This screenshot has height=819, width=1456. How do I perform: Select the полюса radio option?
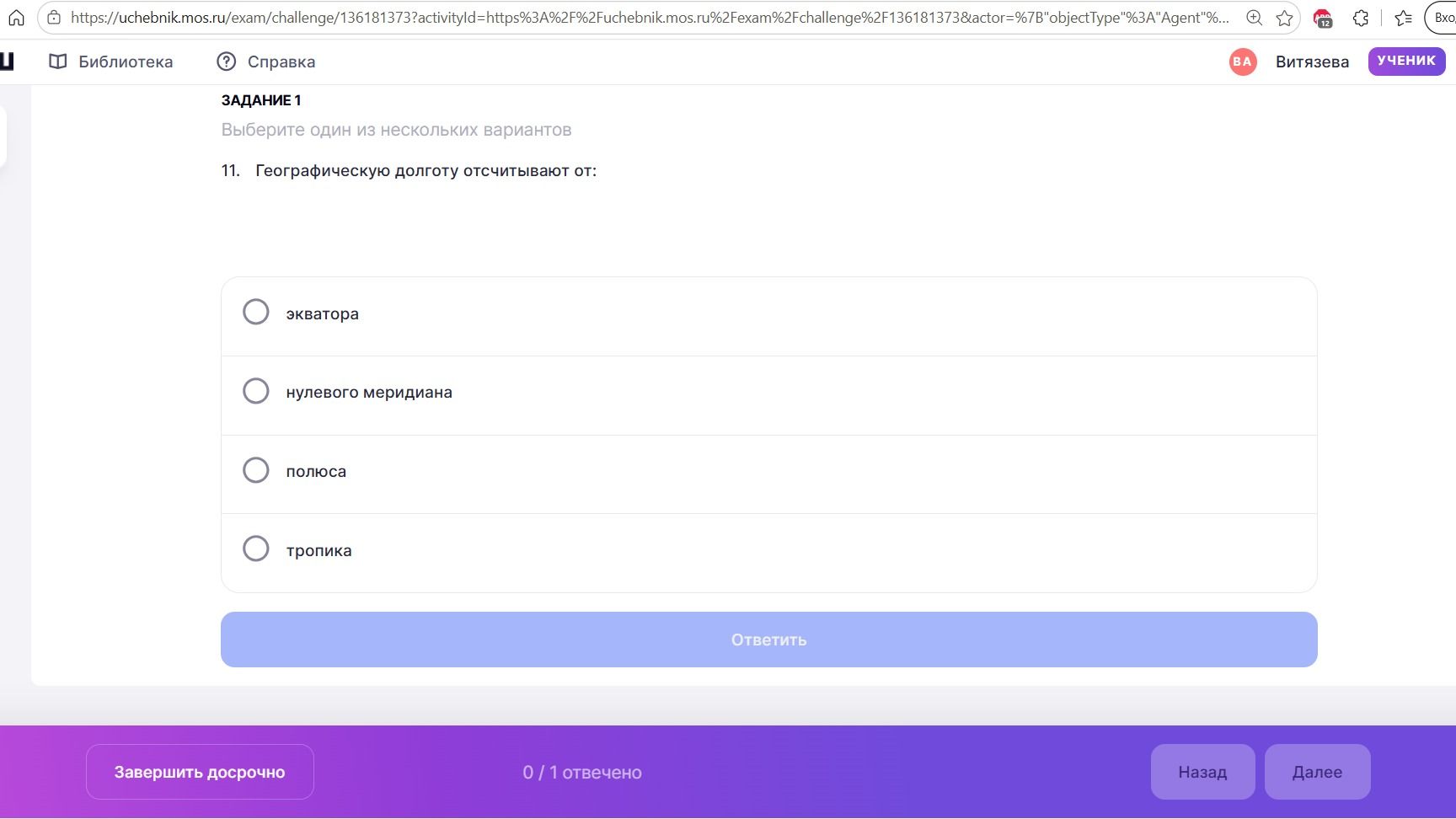[256, 470]
